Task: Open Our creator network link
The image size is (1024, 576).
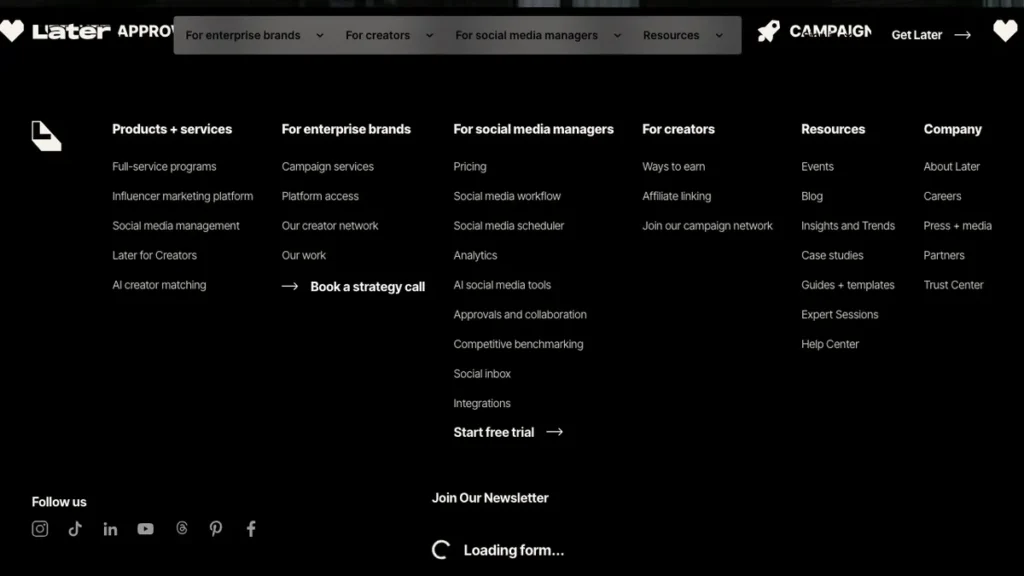Action: pyautogui.click(x=330, y=226)
